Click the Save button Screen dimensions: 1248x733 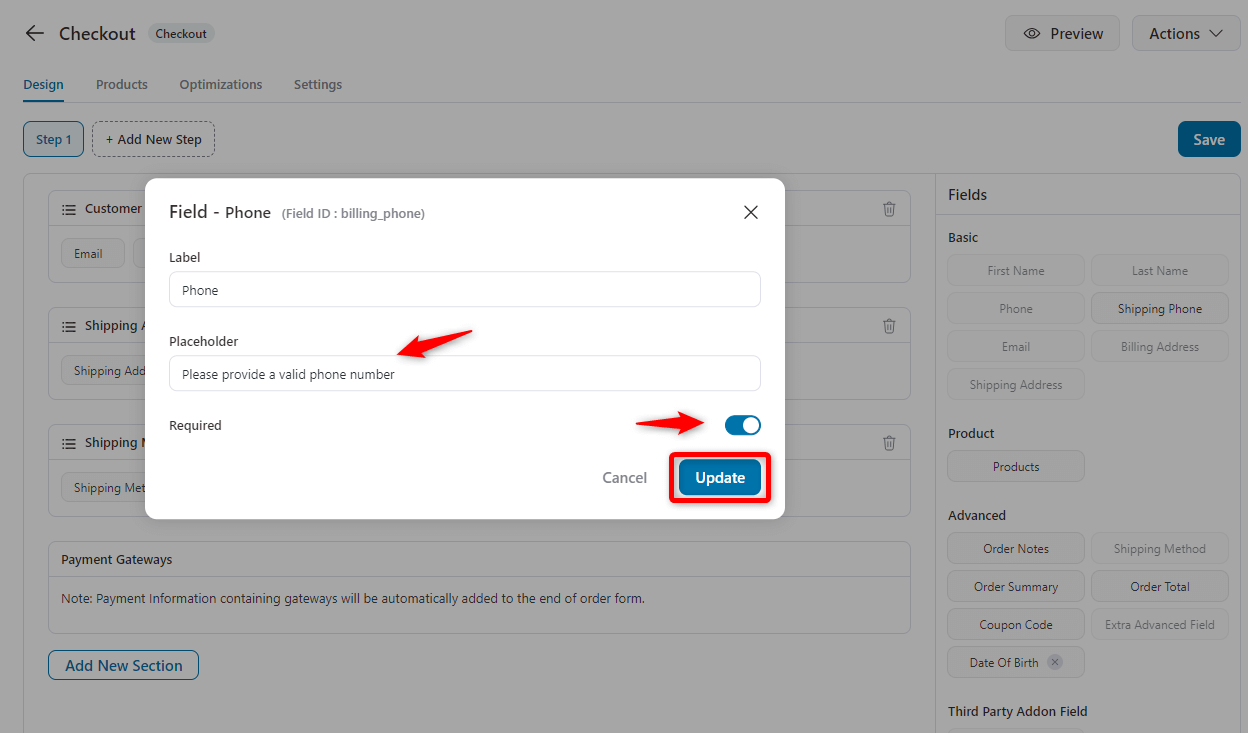[x=1209, y=139]
